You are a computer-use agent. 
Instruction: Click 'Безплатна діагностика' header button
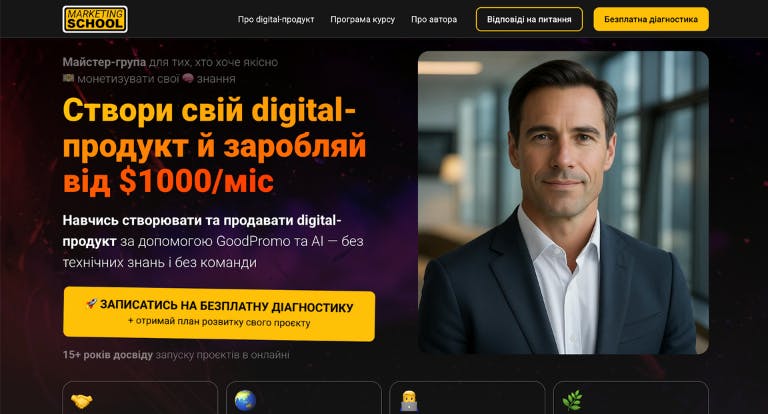[x=651, y=20]
